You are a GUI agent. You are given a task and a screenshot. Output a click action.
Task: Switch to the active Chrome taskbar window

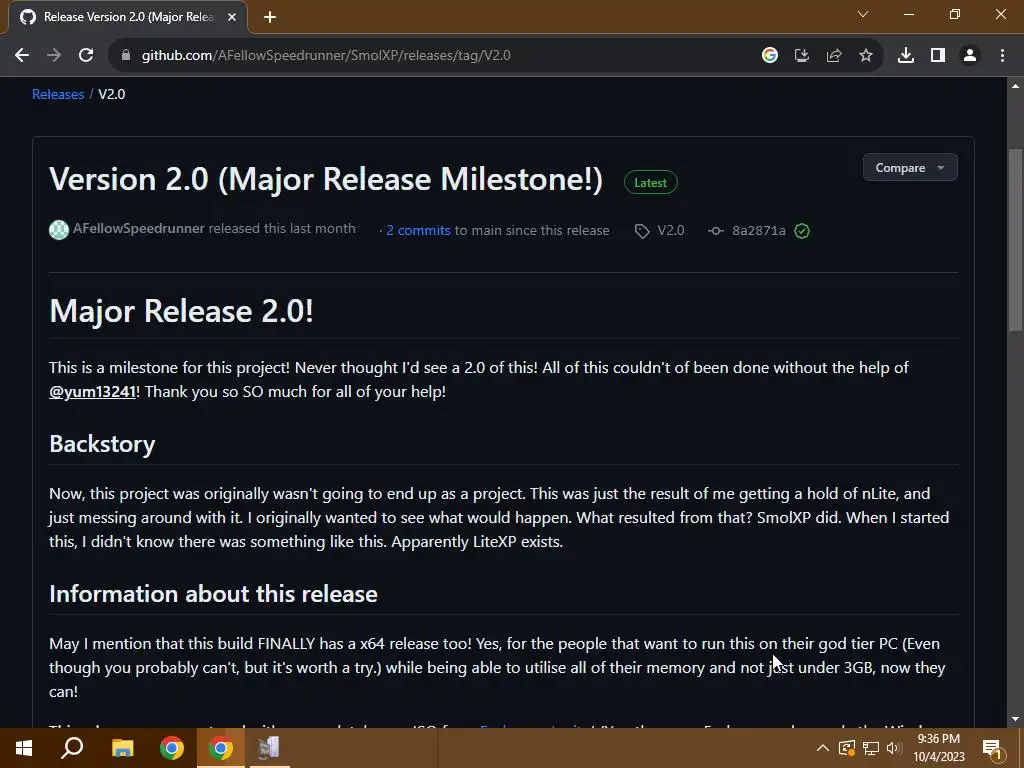point(221,748)
